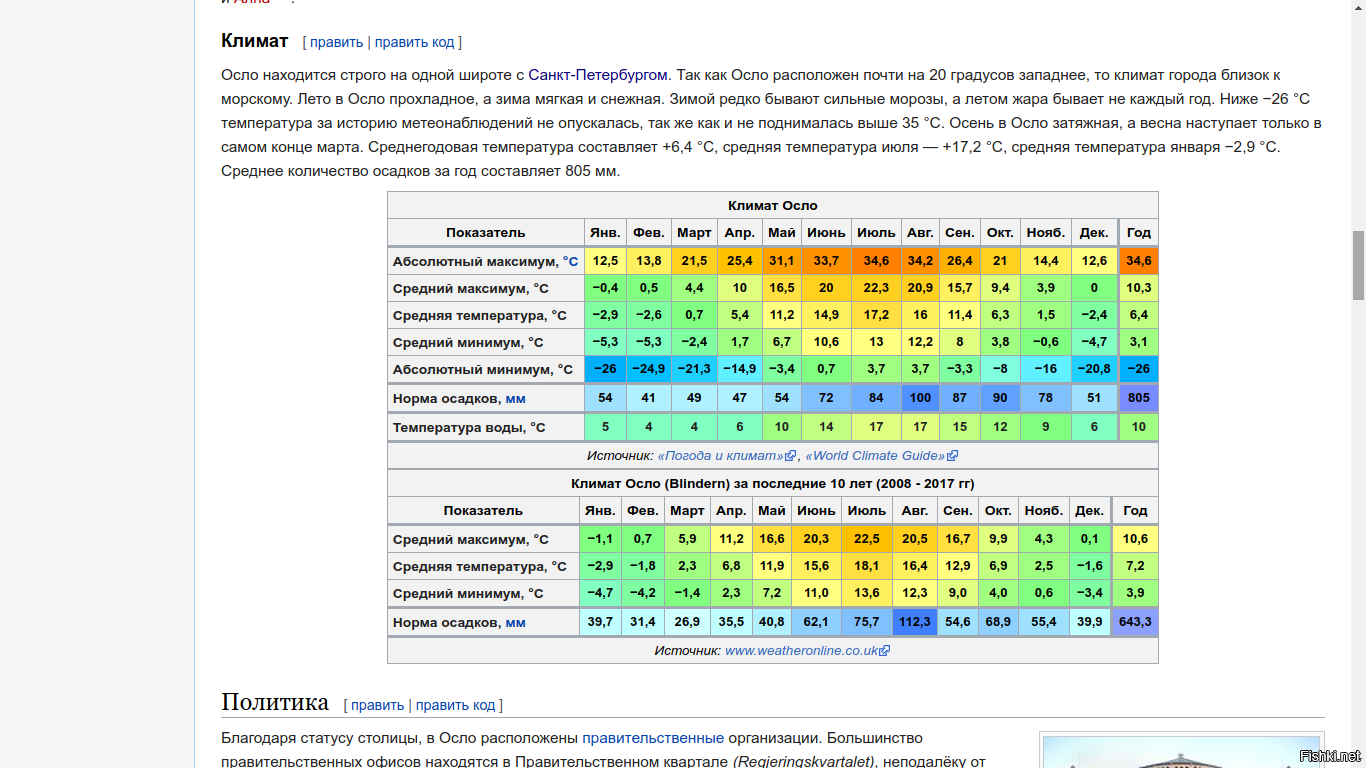The image size is (1366, 768).
Task: Click «править код» next to the Климат heading
Action: [x=415, y=42]
